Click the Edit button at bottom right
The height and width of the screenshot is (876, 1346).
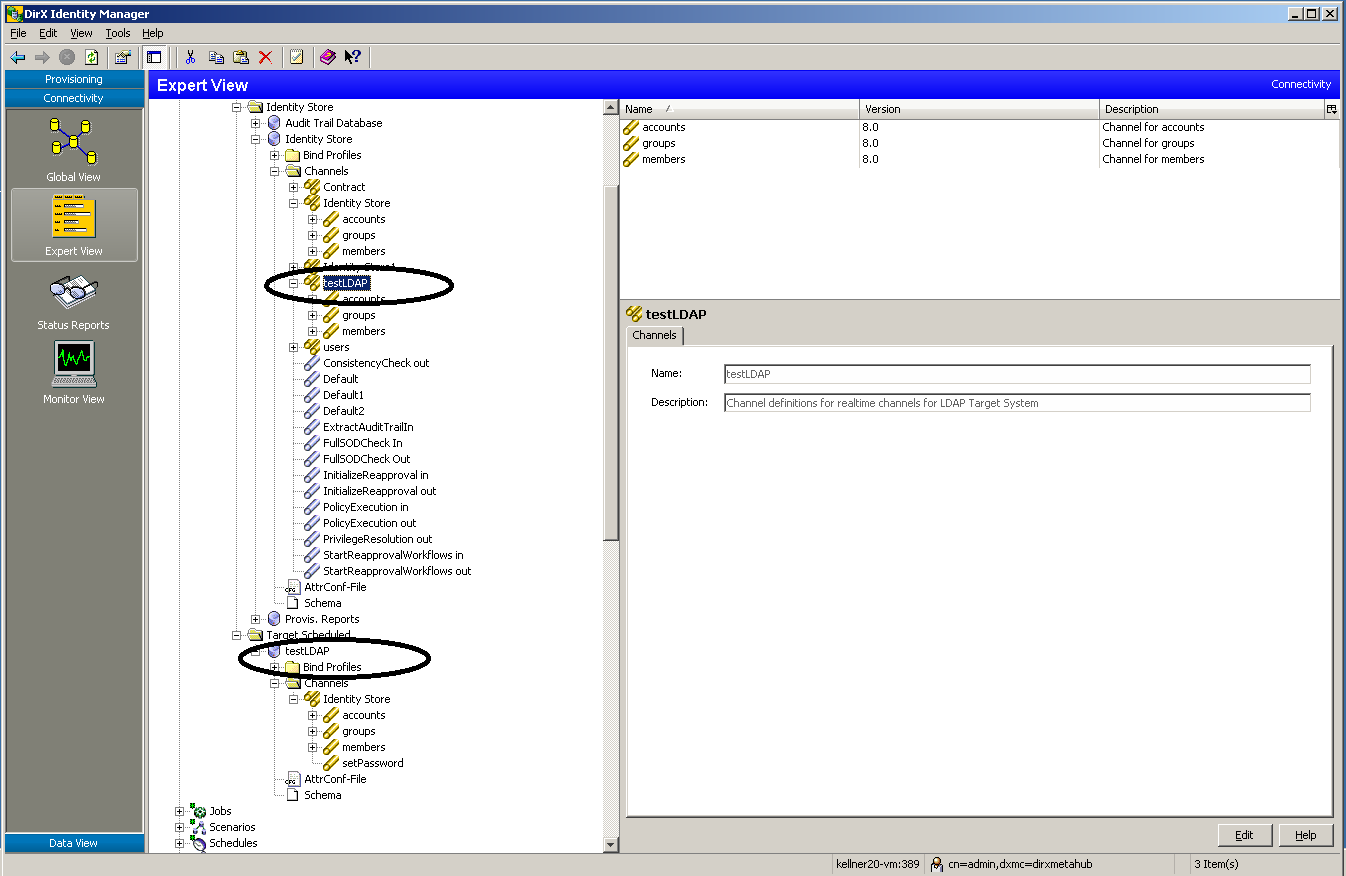point(1244,835)
